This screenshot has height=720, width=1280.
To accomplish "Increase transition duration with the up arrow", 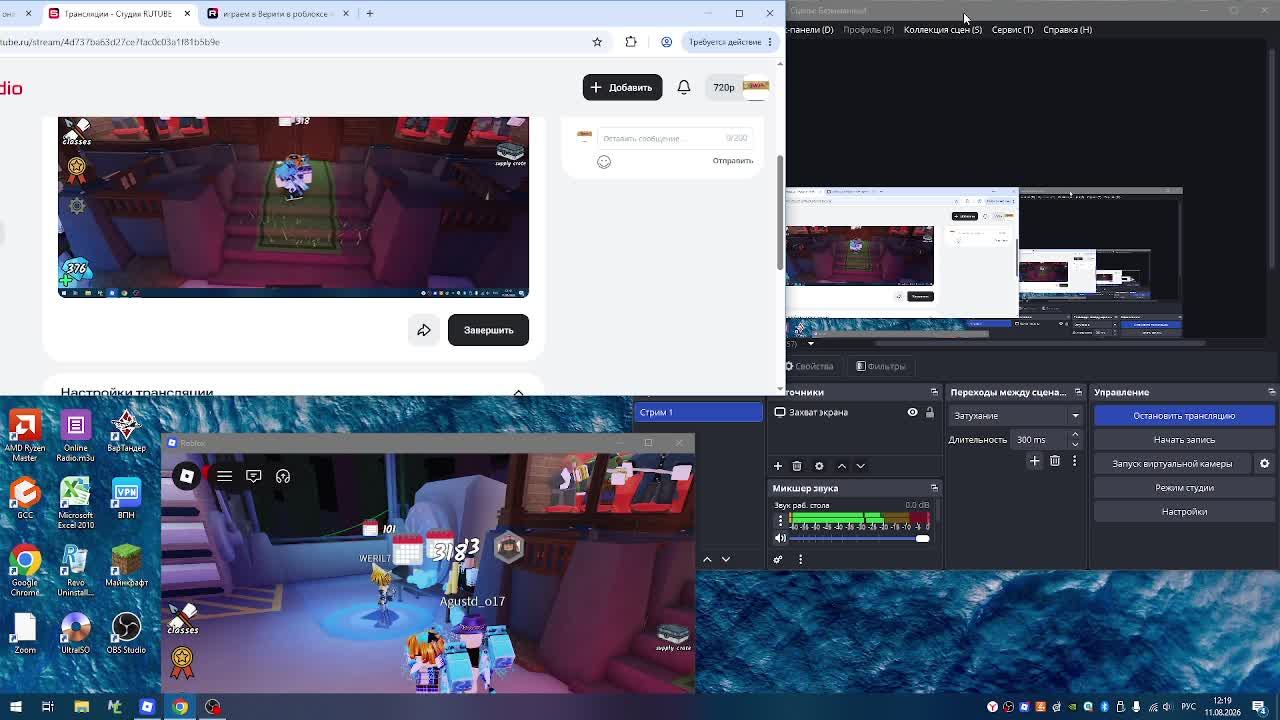I will click(x=1075, y=435).
